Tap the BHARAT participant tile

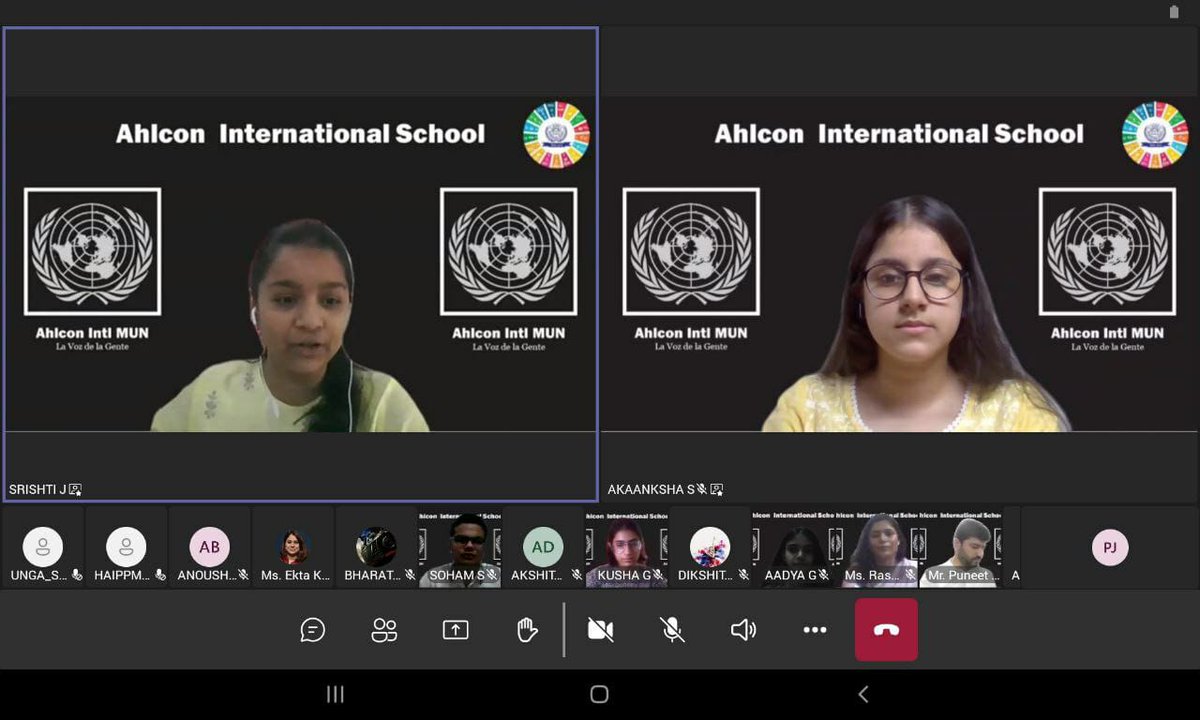376,547
